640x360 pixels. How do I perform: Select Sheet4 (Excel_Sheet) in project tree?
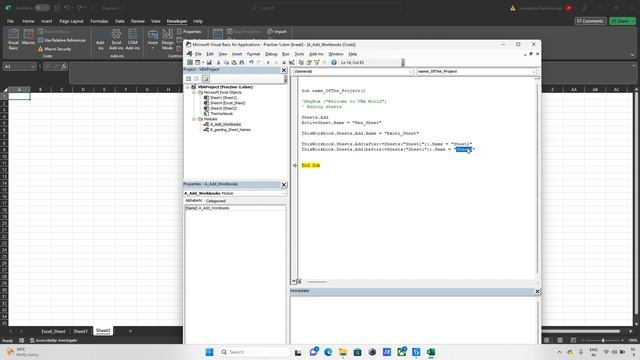227,103
